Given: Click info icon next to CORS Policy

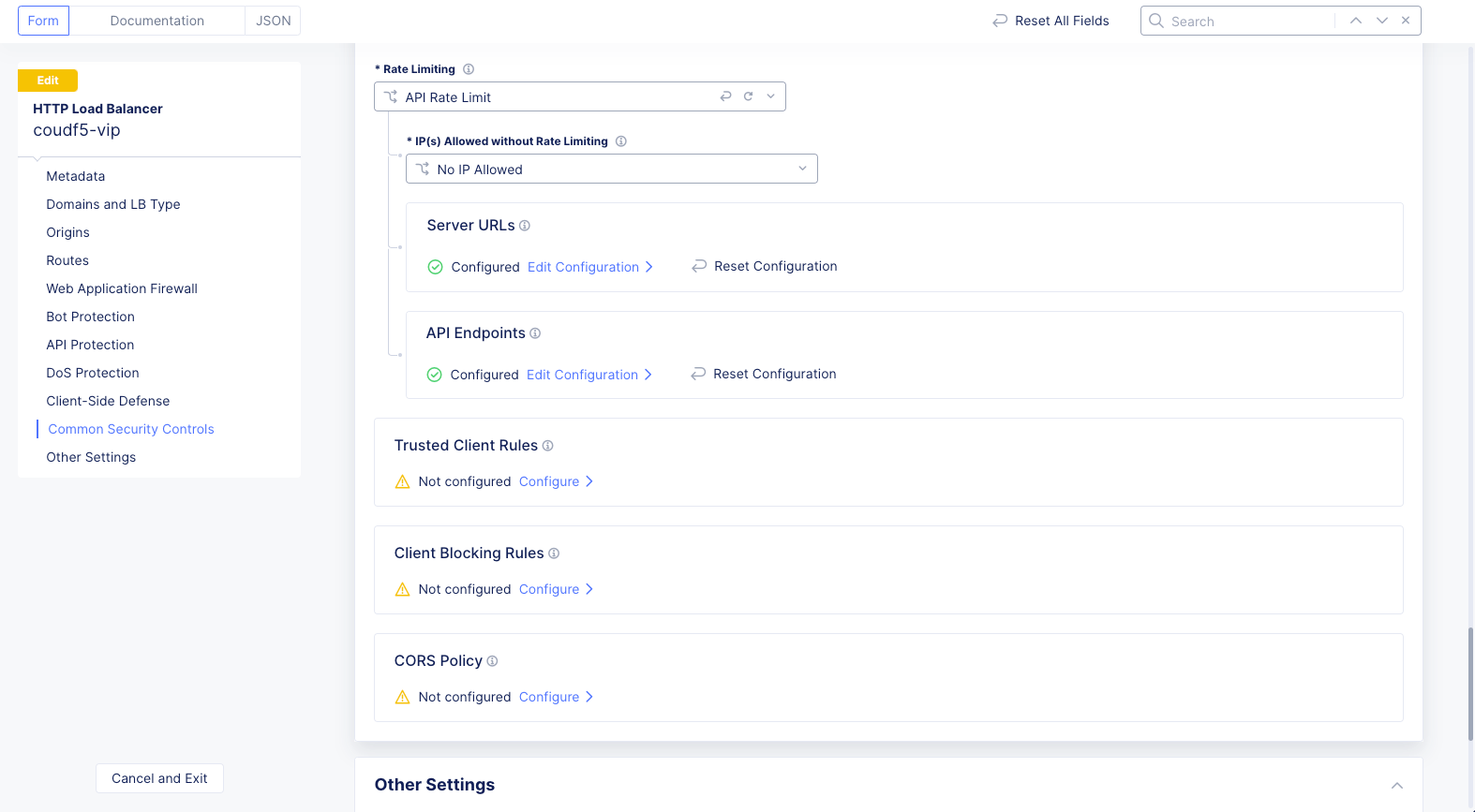Looking at the screenshot, I should 492,661.
